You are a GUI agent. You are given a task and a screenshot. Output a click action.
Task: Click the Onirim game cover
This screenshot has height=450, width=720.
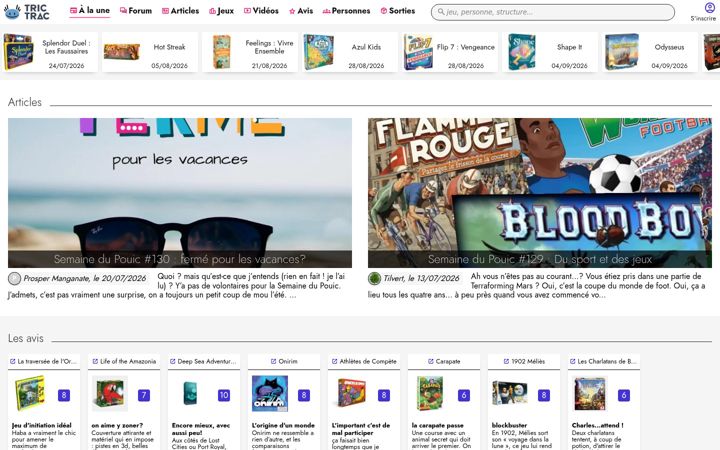(x=270, y=394)
